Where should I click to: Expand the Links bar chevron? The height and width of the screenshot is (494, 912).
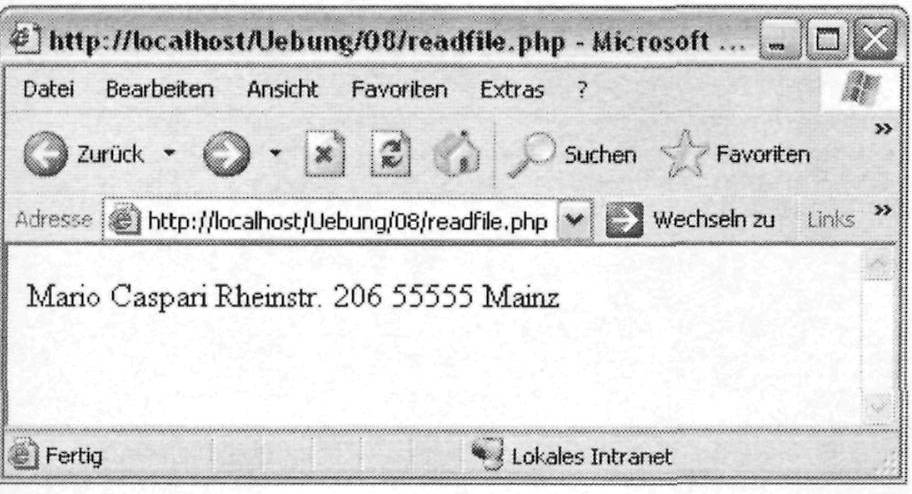click(x=883, y=209)
